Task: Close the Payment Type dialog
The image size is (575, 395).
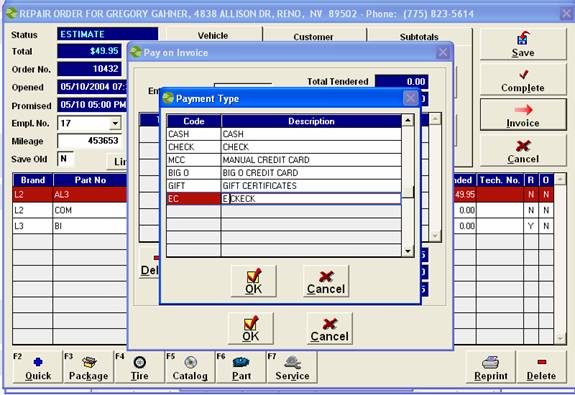Action: coord(410,98)
